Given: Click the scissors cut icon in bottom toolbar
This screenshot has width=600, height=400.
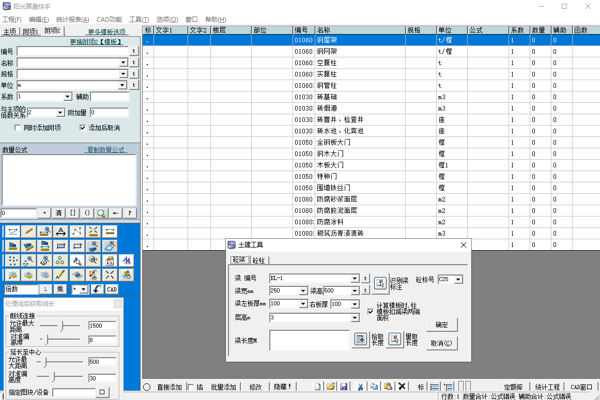Looking at the screenshot, I should pos(360,387).
